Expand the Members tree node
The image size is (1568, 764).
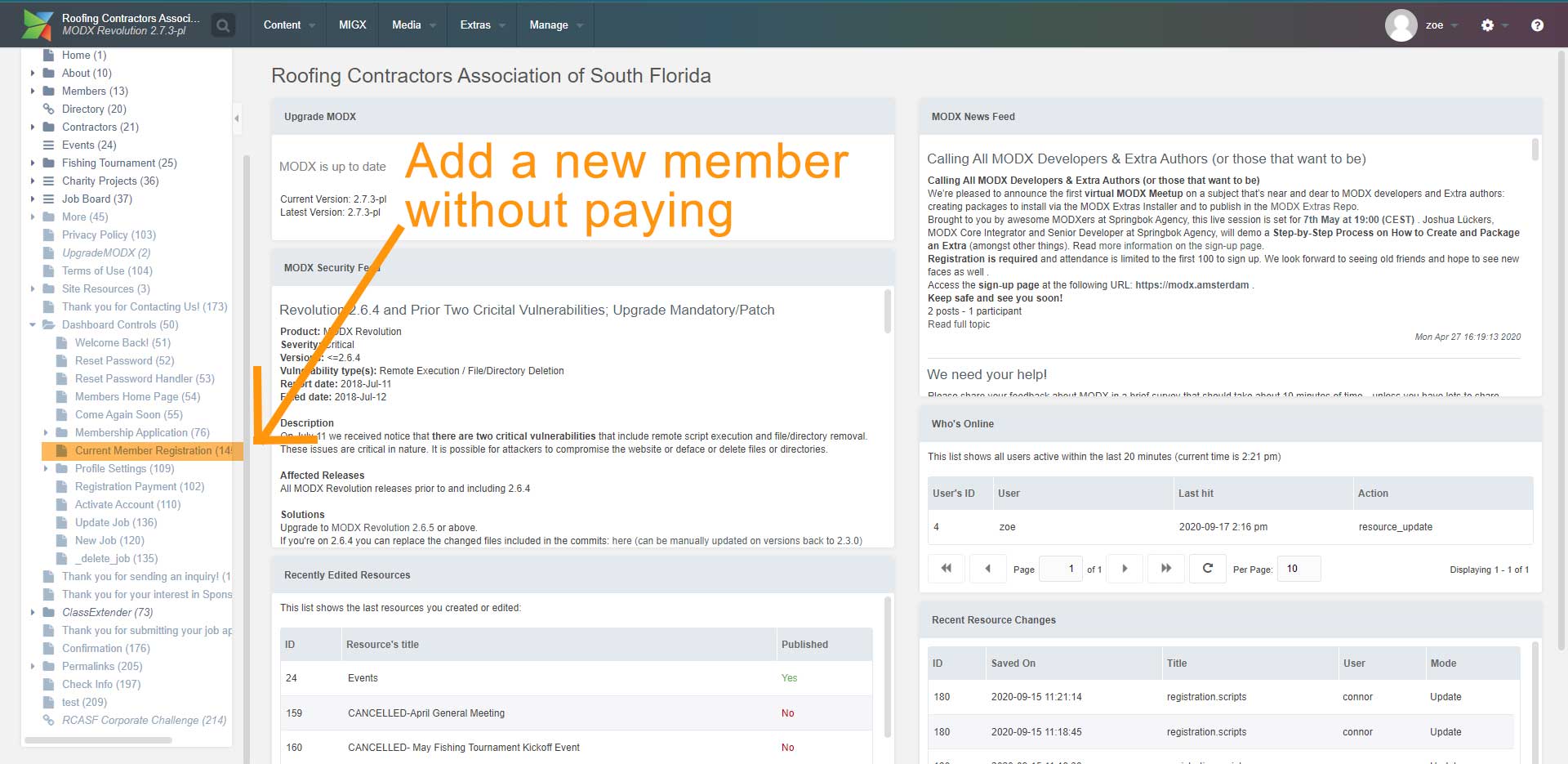[x=33, y=92]
